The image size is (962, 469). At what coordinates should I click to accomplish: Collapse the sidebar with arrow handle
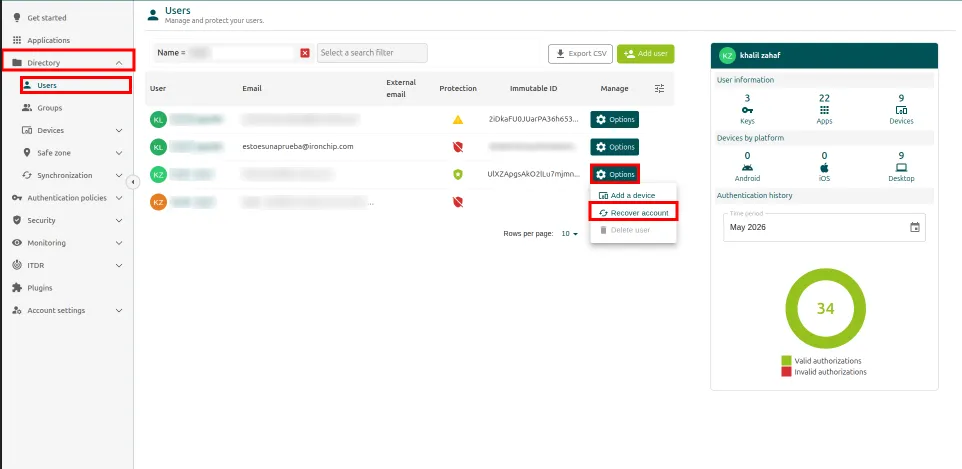134,182
